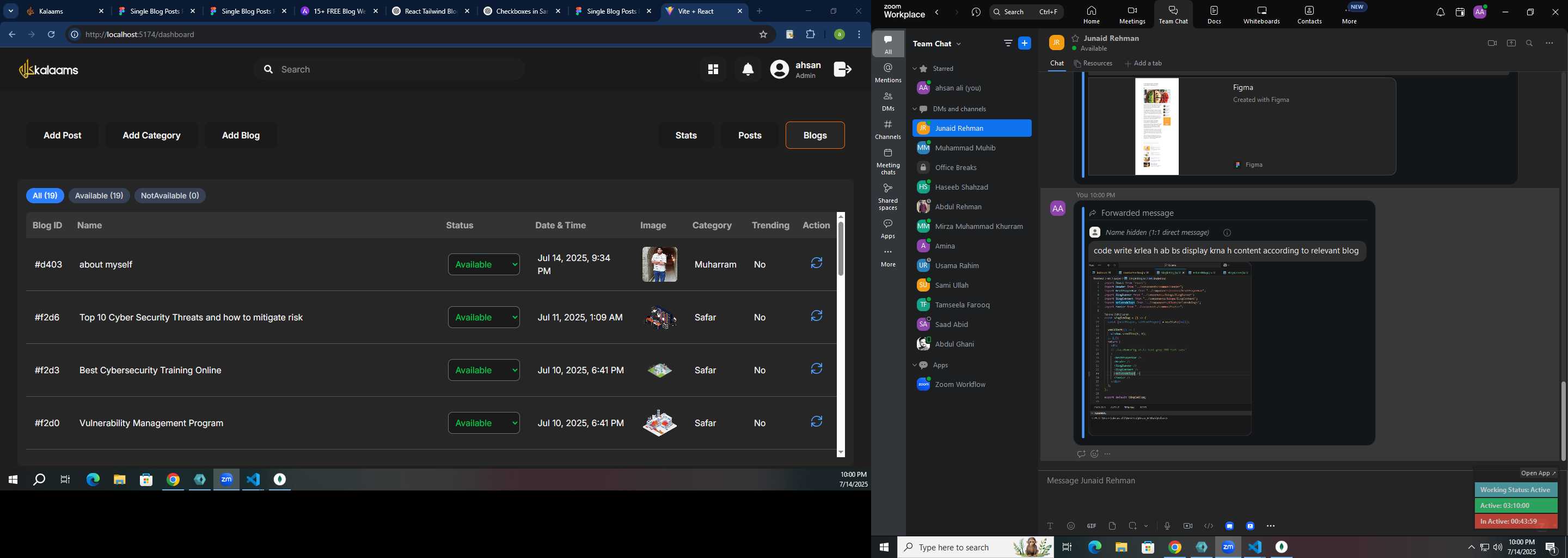The width and height of the screenshot is (1568, 558).
Task: Open the Zoom Whiteboards tab
Action: point(1262,15)
